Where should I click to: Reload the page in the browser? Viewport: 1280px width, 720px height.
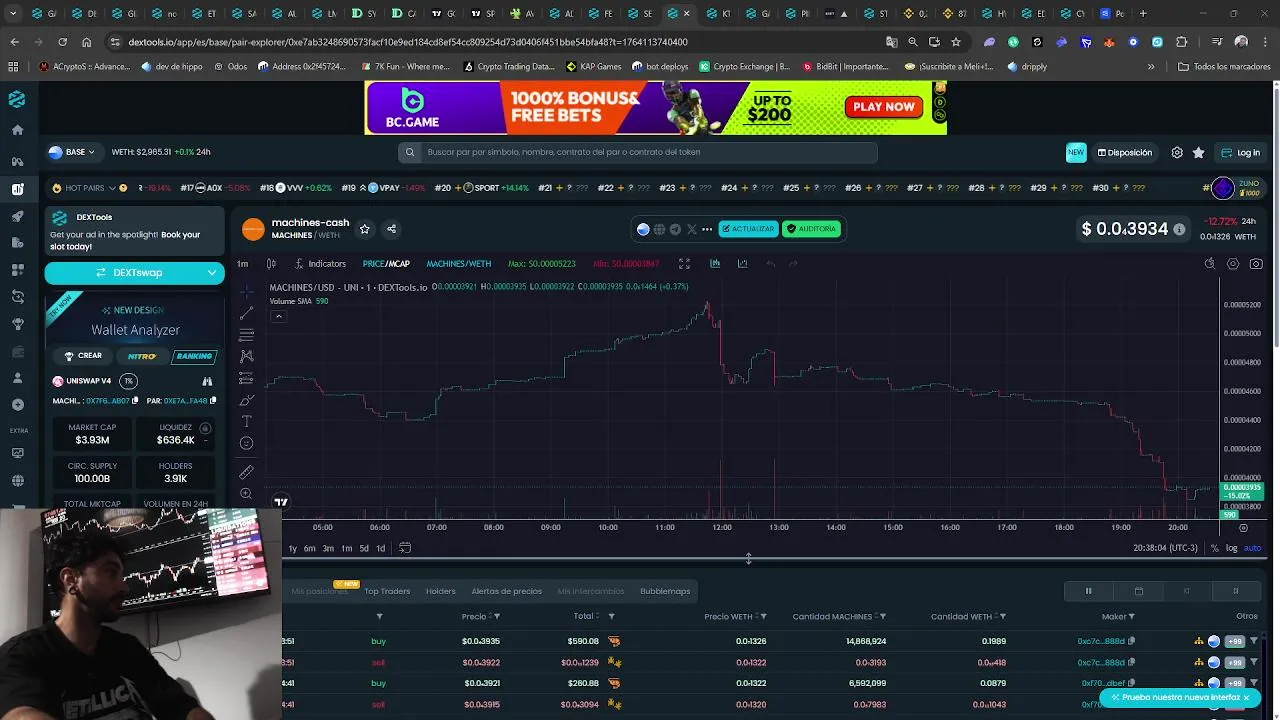point(62,42)
